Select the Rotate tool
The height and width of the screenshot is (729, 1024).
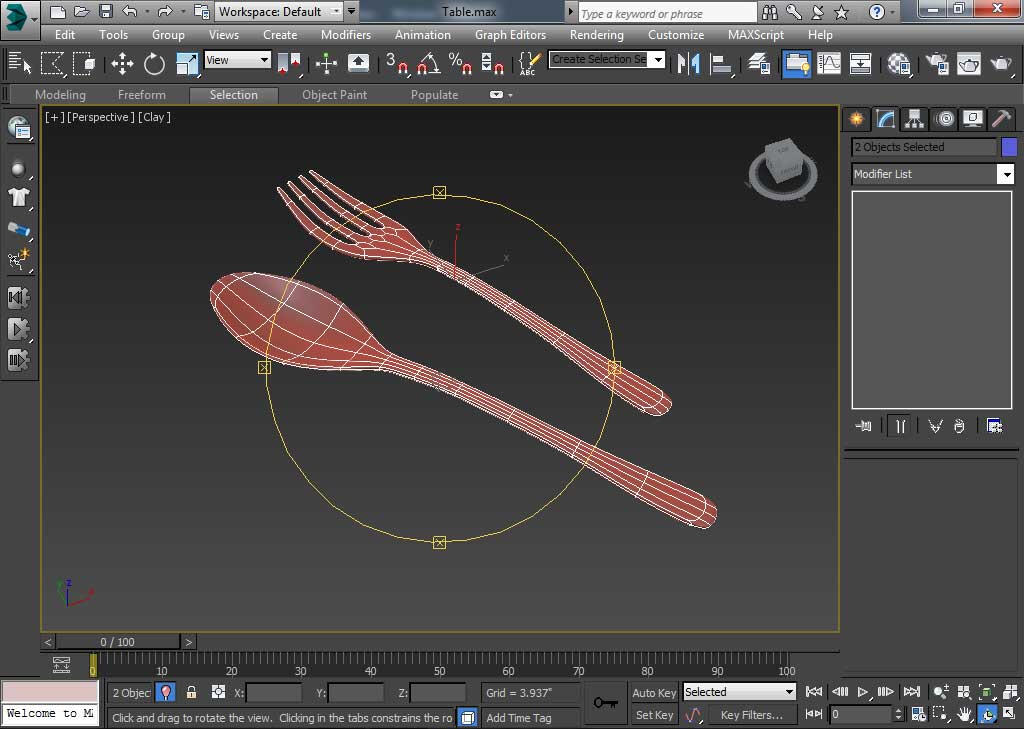[x=154, y=64]
